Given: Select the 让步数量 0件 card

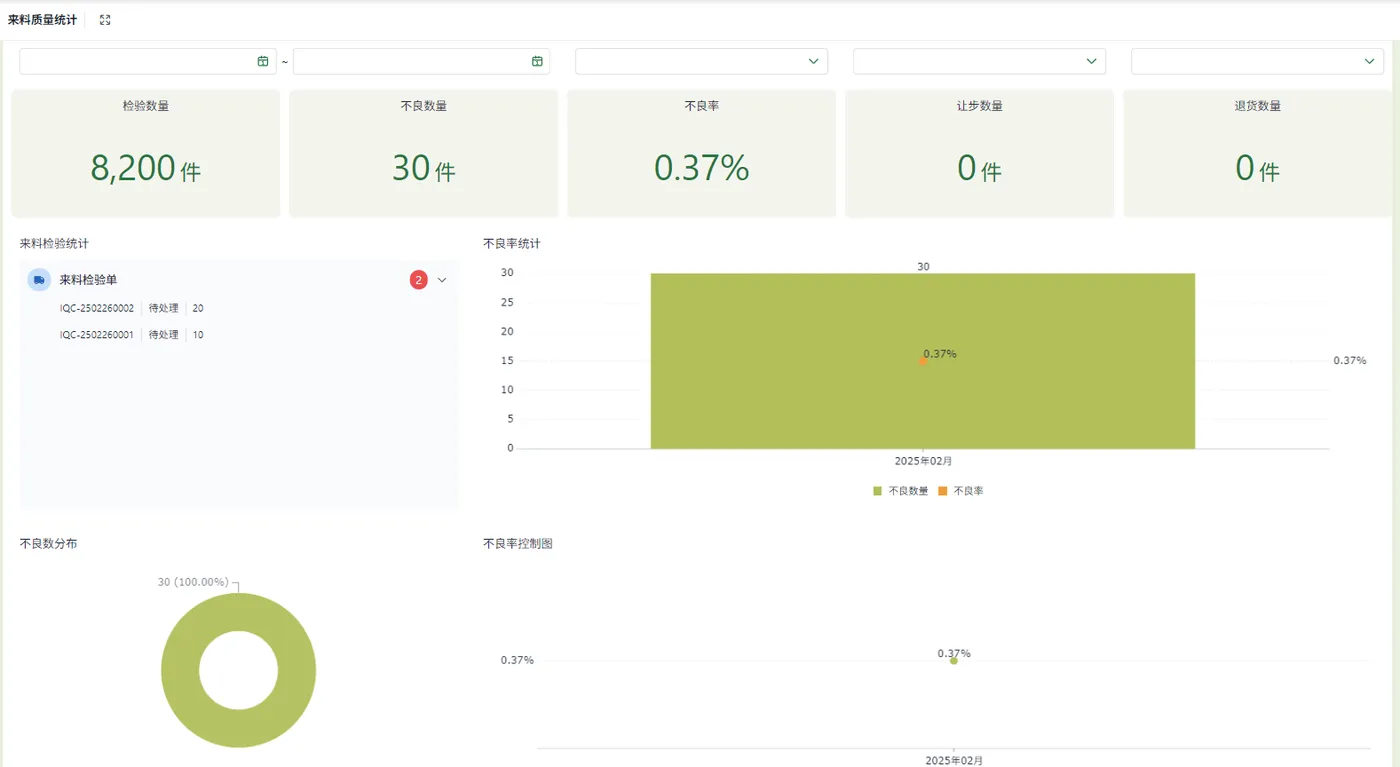Looking at the screenshot, I should point(980,153).
